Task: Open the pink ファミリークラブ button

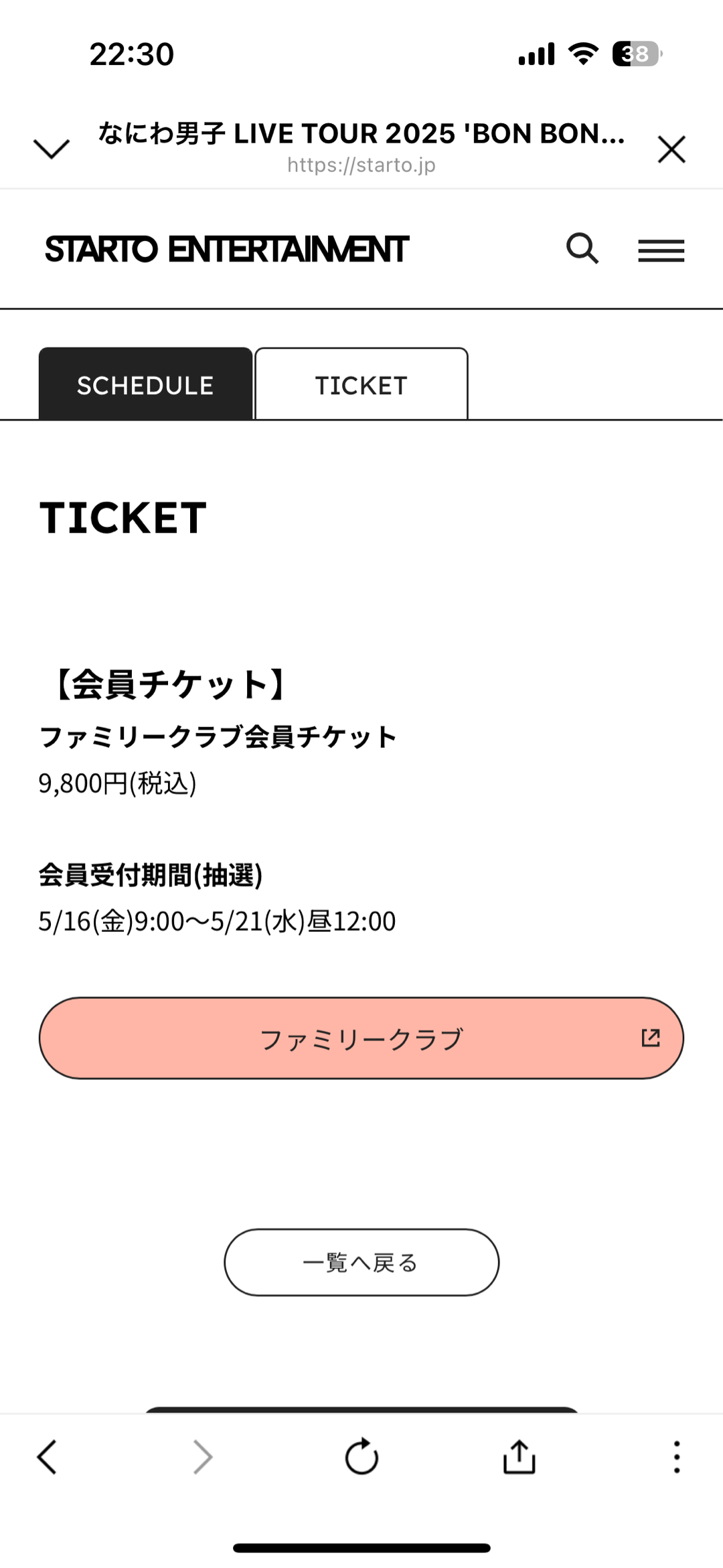Action: (x=361, y=1038)
